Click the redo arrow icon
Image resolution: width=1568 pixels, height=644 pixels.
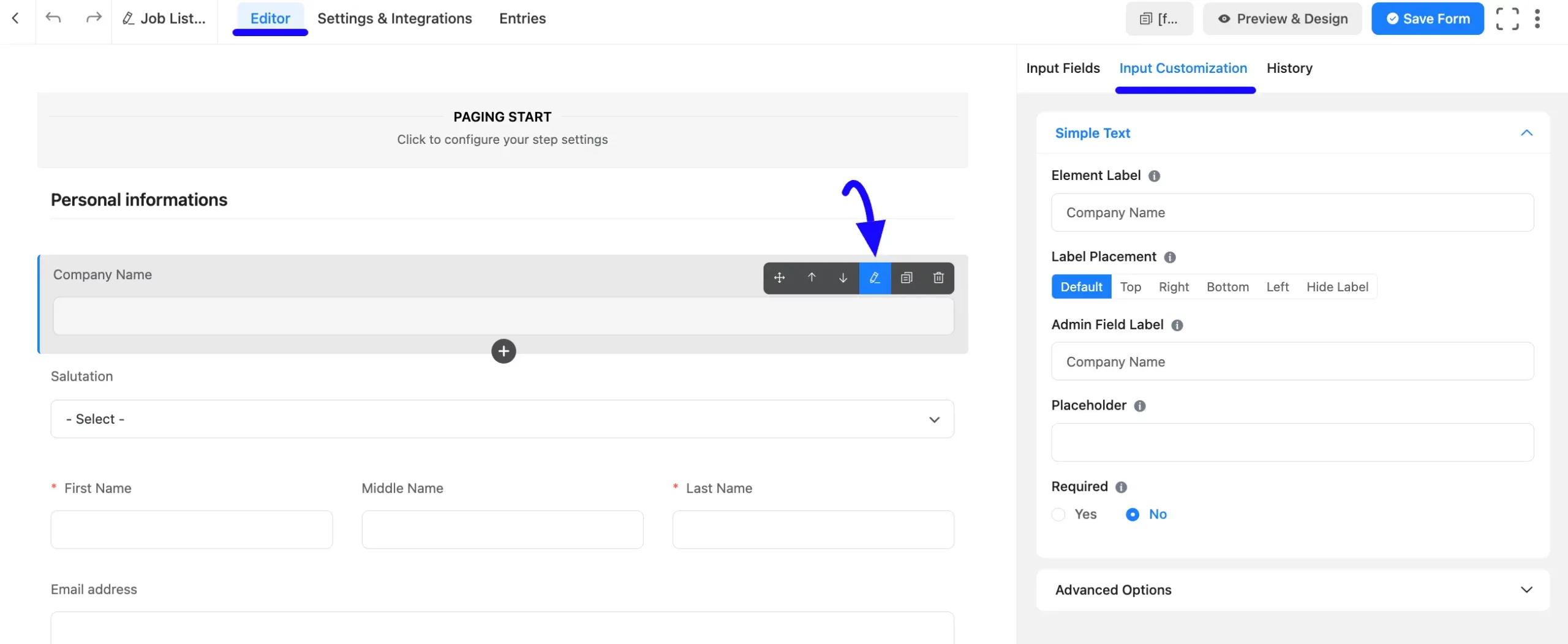click(x=93, y=18)
